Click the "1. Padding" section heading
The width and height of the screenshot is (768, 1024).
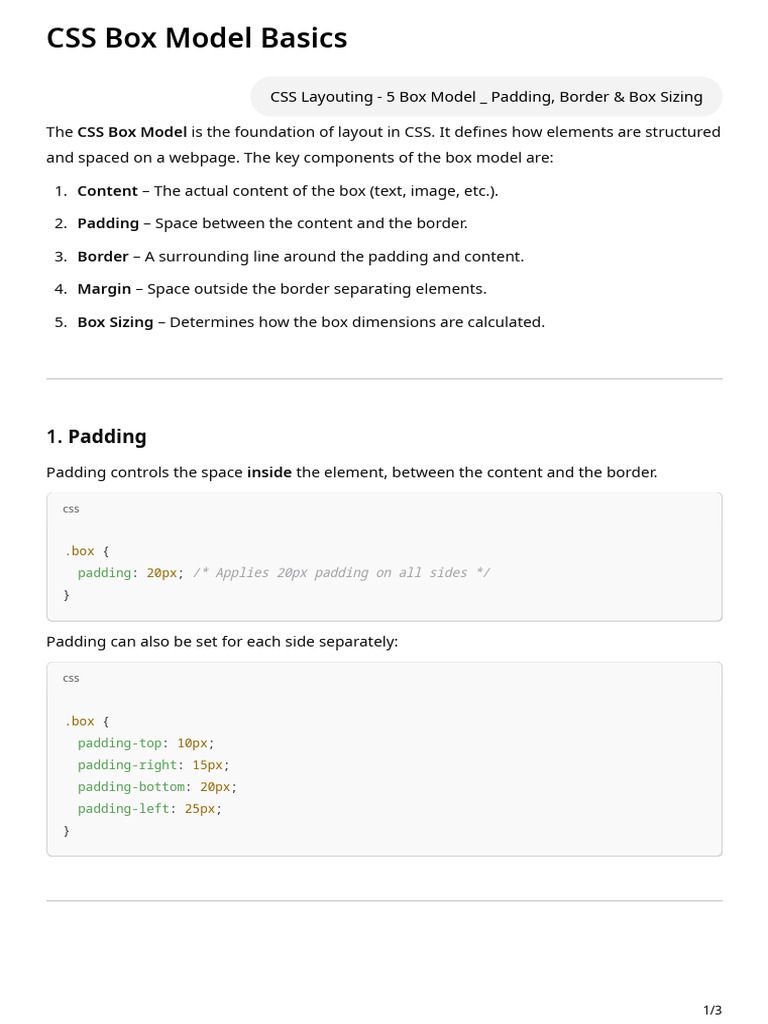96,436
